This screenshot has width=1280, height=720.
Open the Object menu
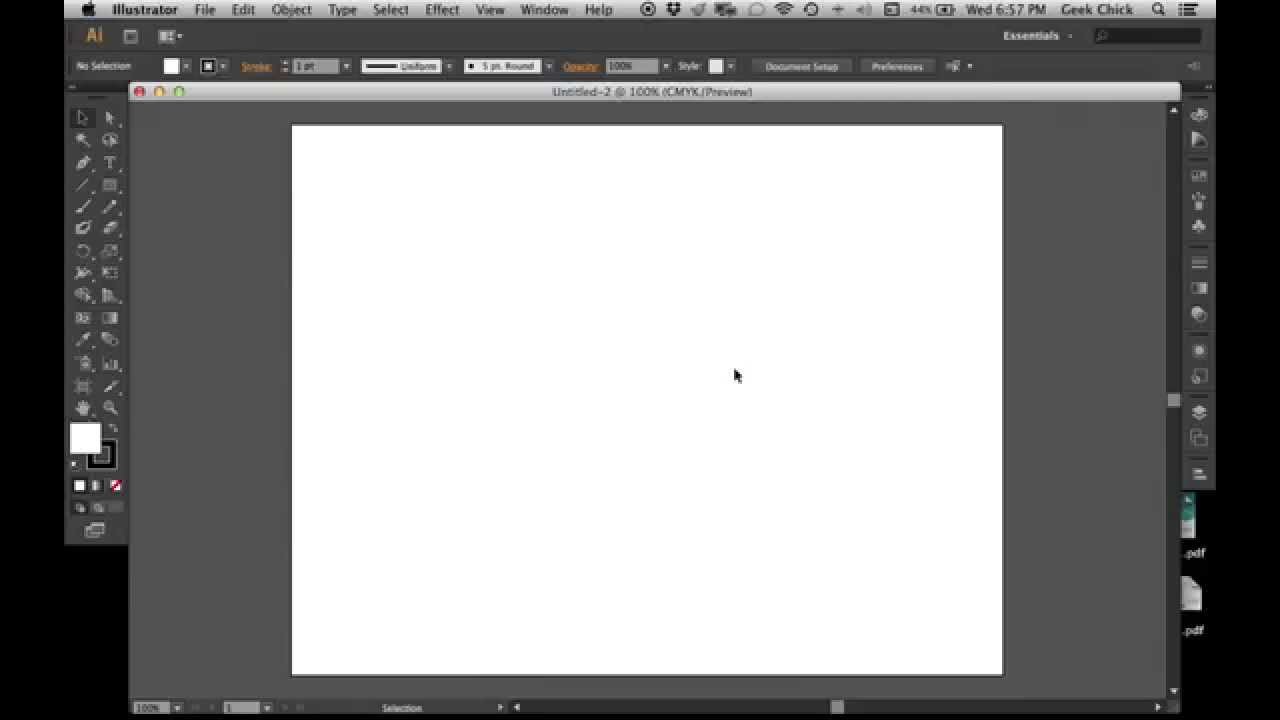(291, 10)
